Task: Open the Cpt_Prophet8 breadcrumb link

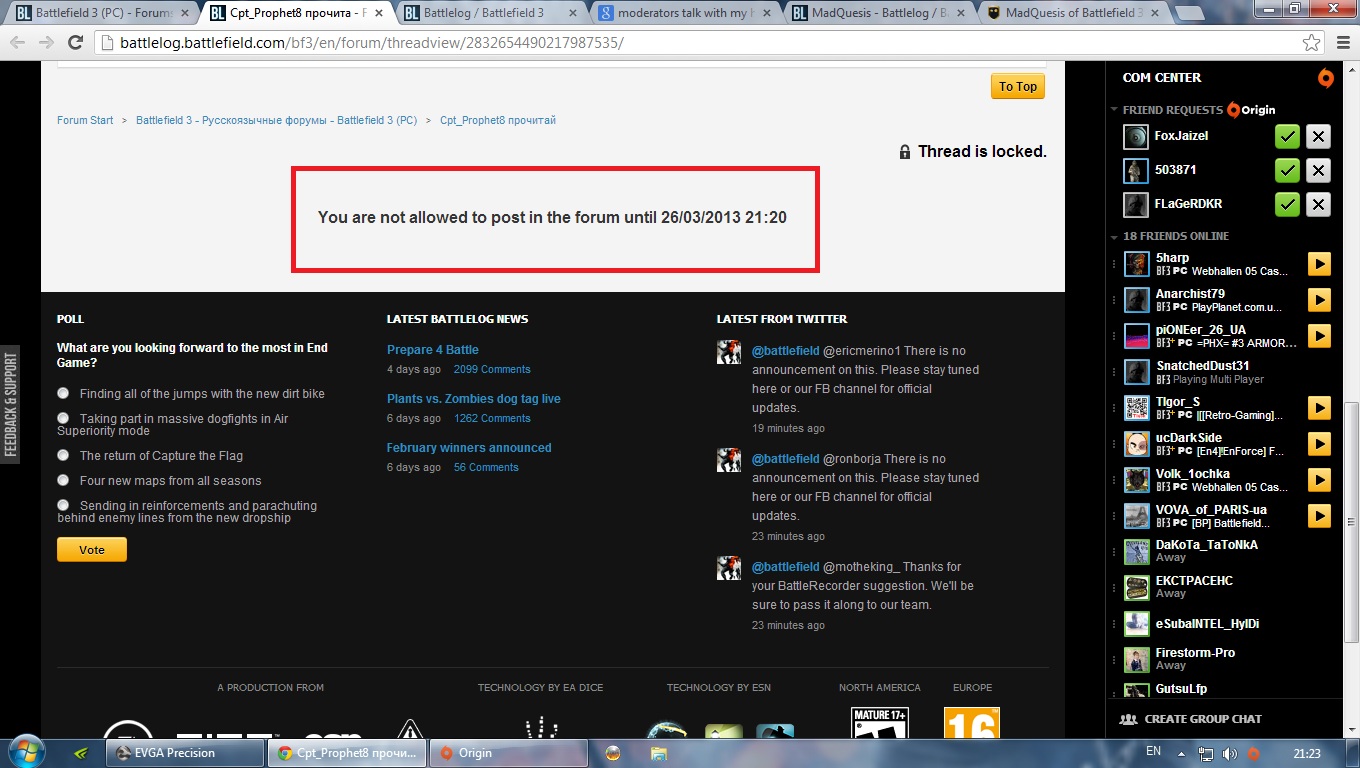Action: click(498, 120)
